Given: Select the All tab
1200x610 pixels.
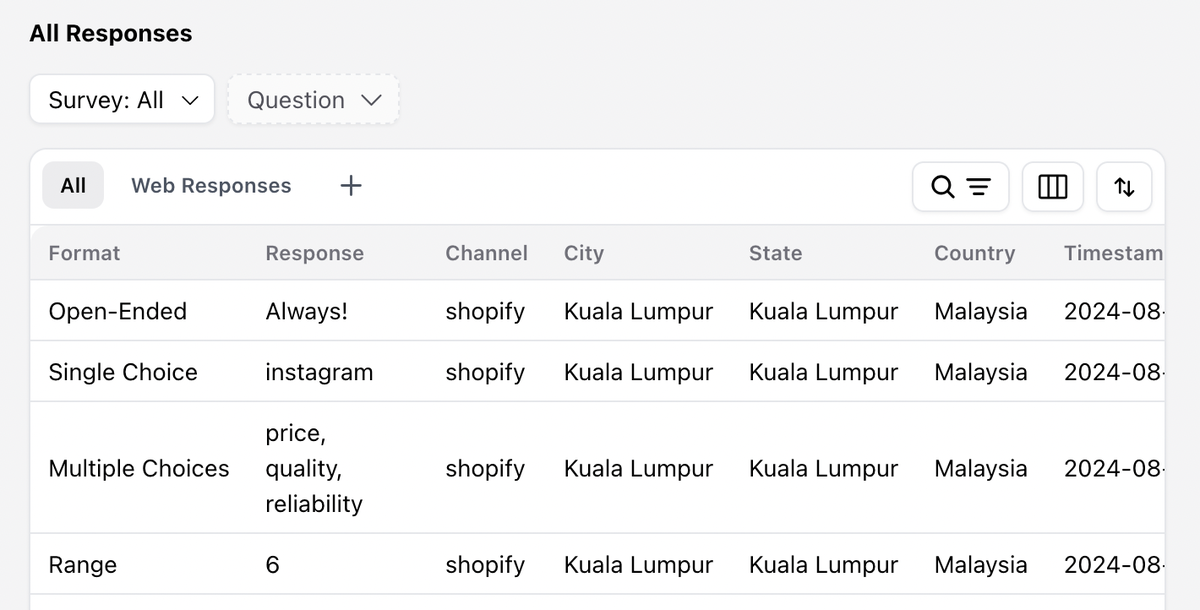Looking at the screenshot, I should 73,186.
